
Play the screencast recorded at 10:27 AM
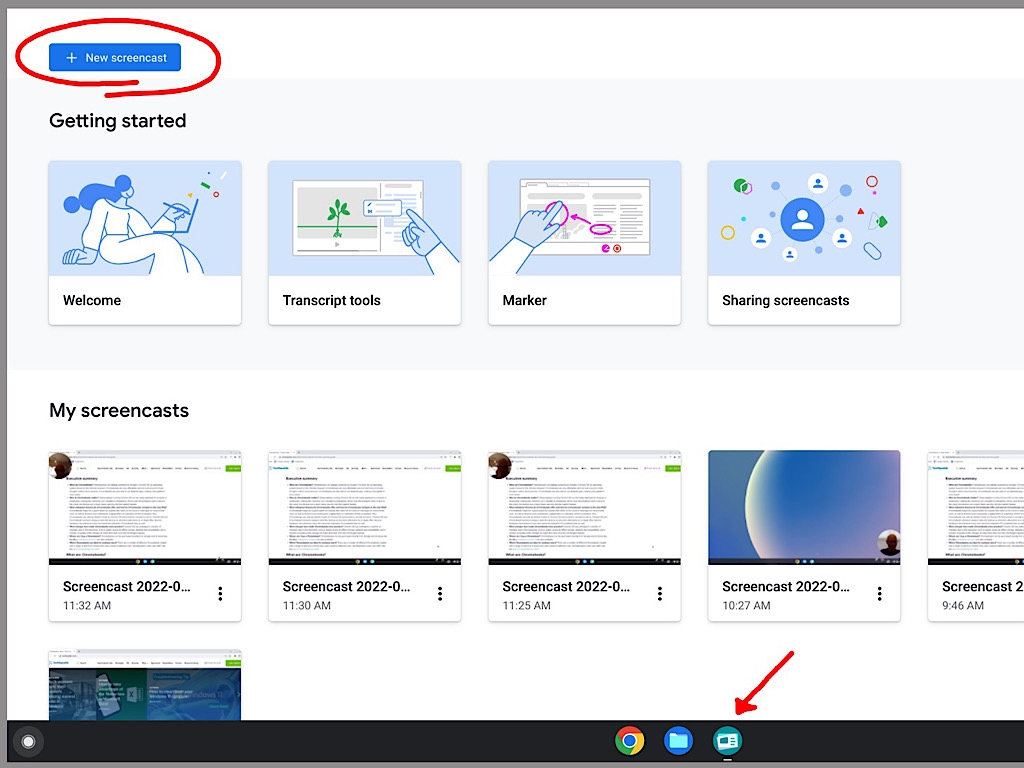pyautogui.click(x=804, y=506)
